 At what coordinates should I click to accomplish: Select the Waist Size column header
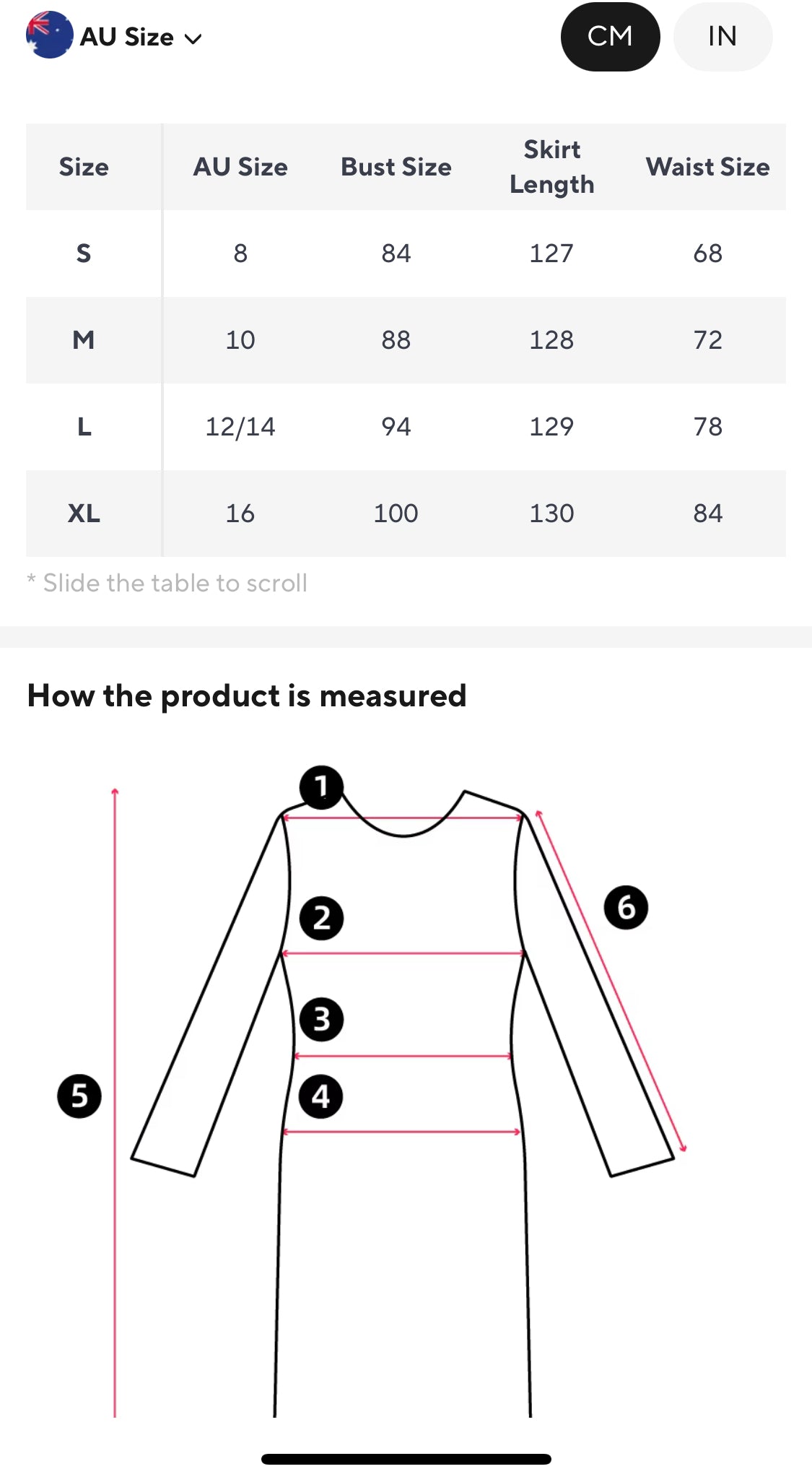707,167
